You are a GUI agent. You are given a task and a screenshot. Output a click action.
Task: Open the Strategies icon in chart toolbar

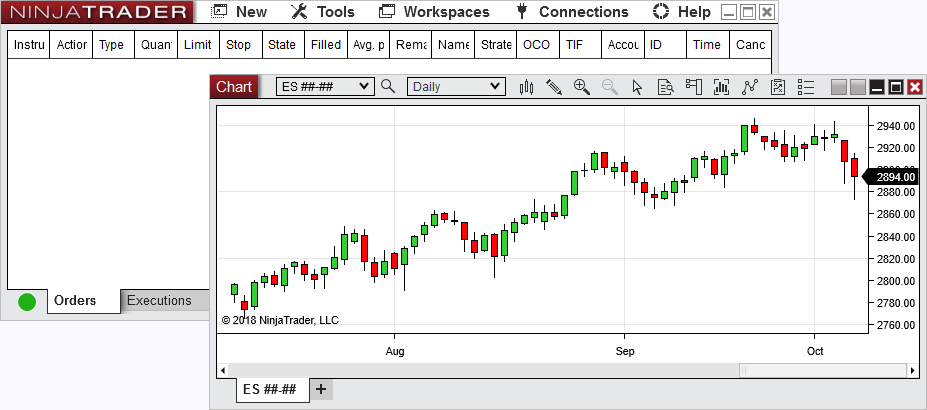pos(750,87)
